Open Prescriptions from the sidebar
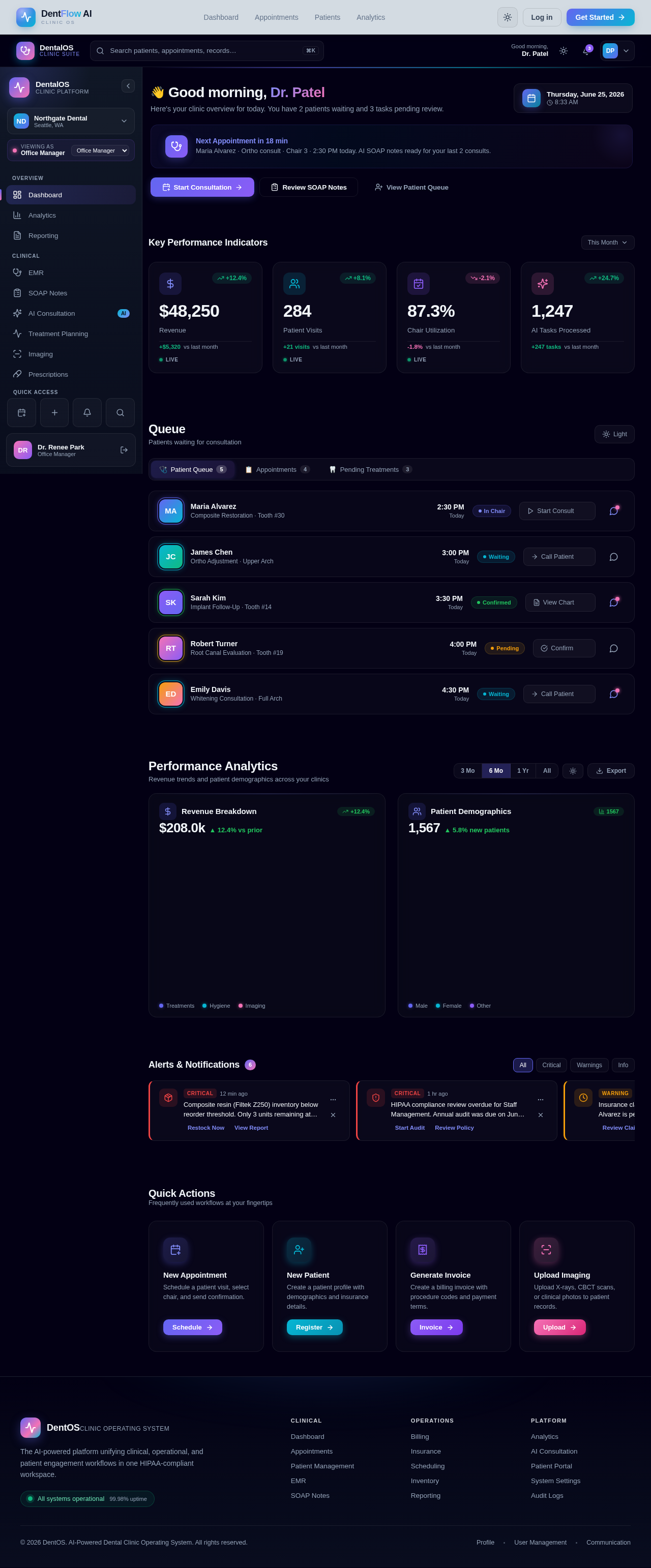The width and height of the screenshot is (651, 1568). click(71, 374)
